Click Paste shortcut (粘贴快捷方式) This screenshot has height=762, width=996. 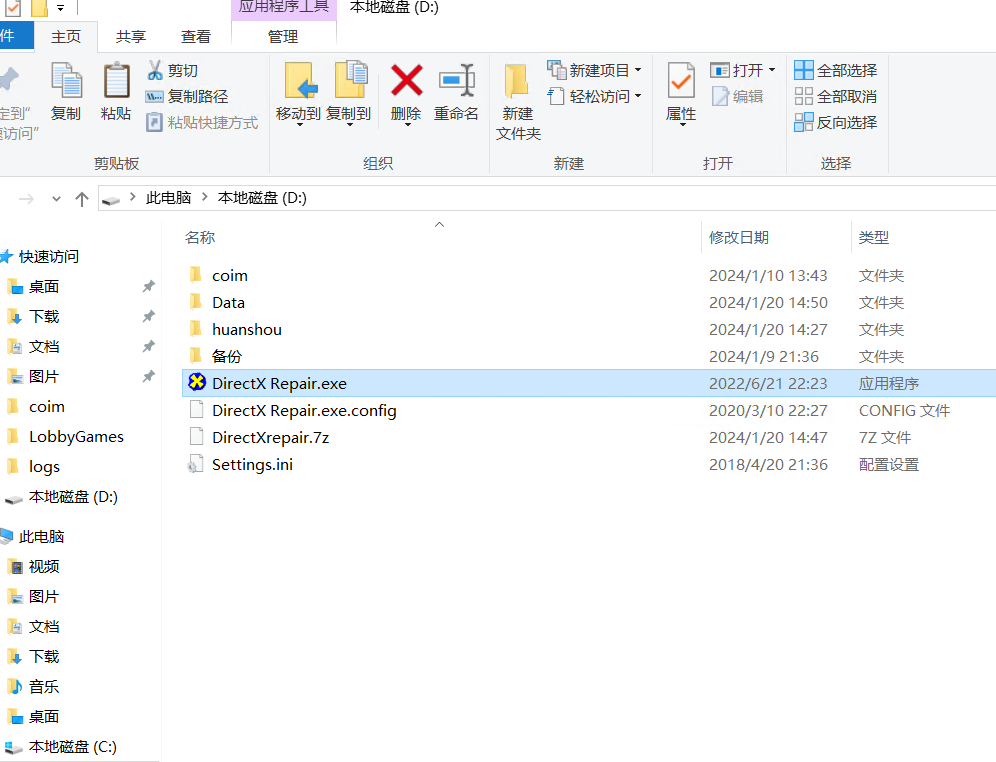[x=202, y=122]
